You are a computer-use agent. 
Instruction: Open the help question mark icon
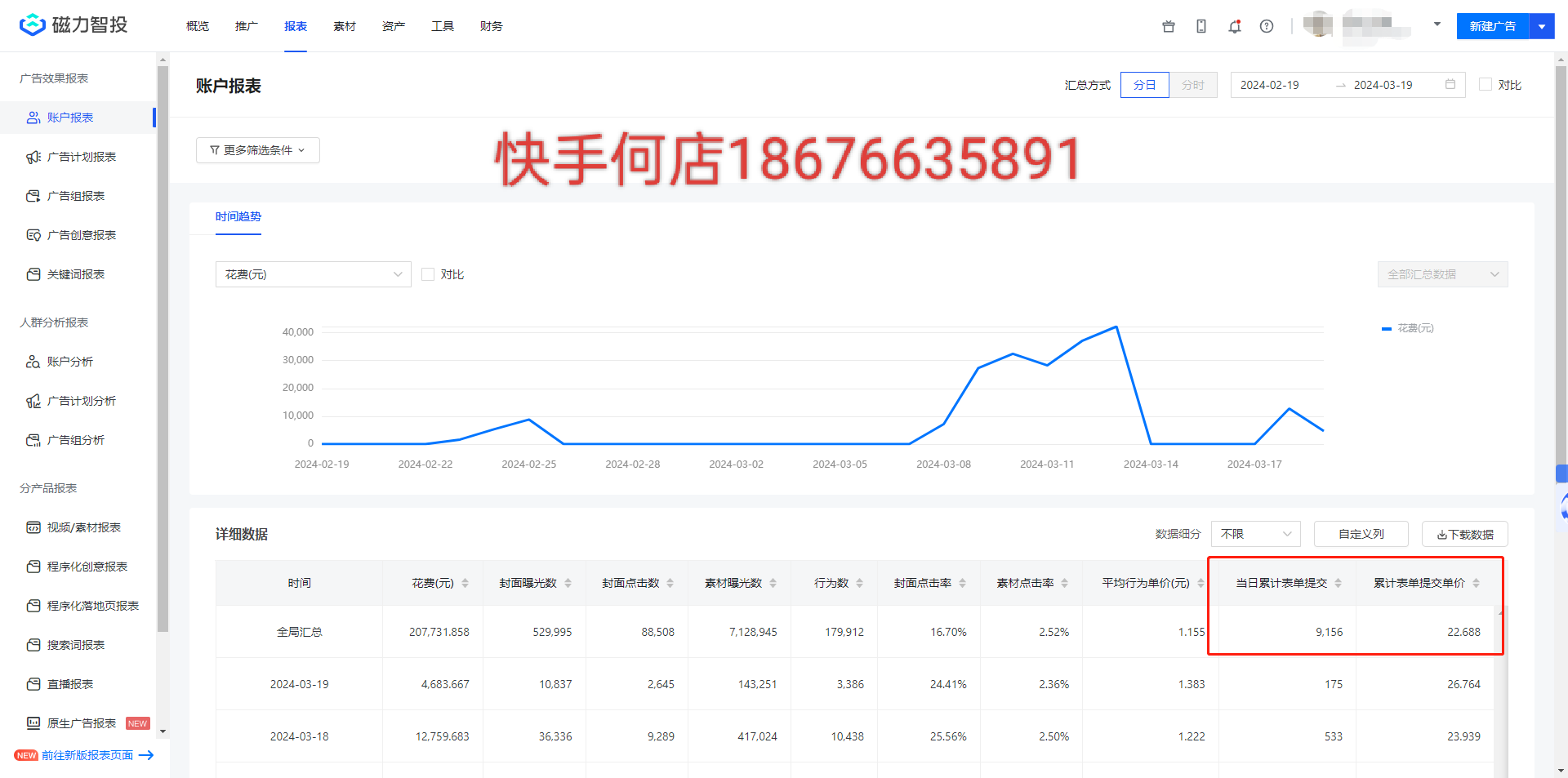(1267, 26)
